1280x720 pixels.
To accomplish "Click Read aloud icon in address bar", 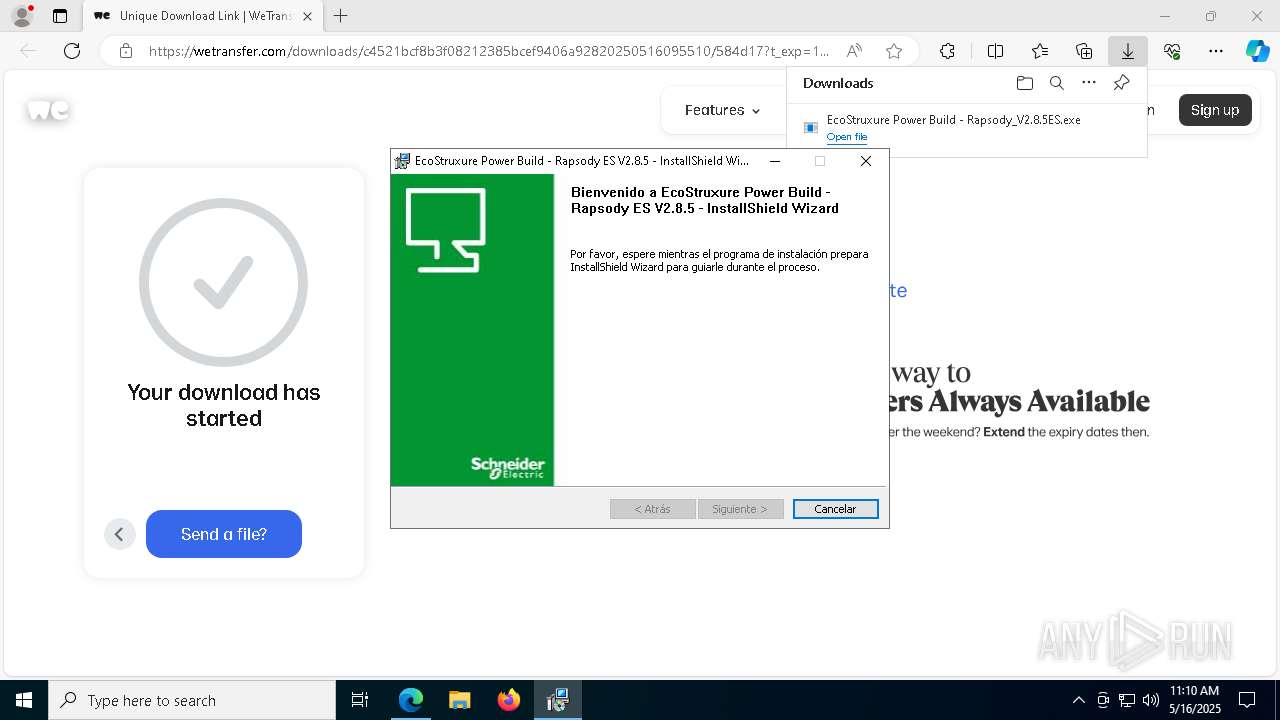I will pyautogui.click(x=854, y=51).
